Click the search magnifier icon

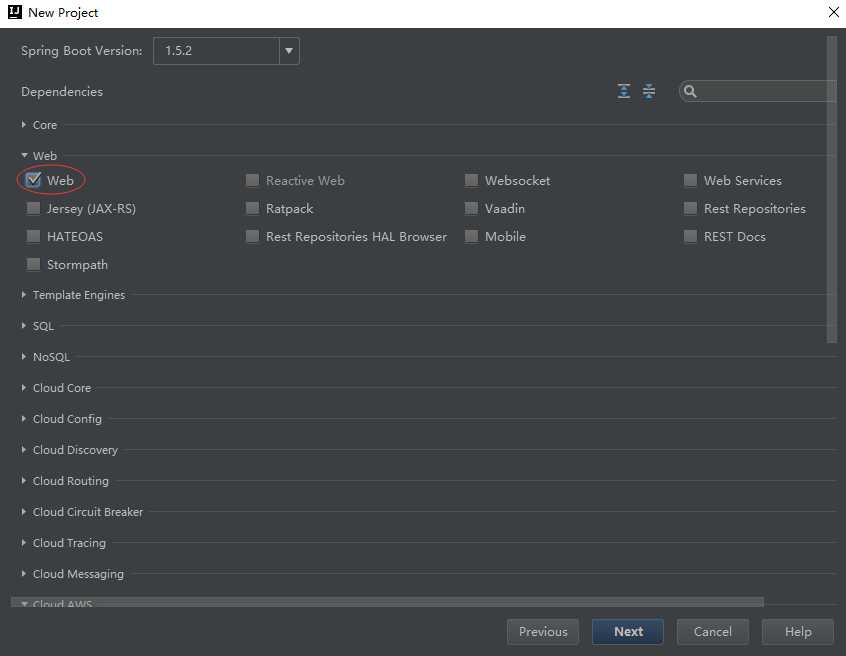tap(690, 92)
